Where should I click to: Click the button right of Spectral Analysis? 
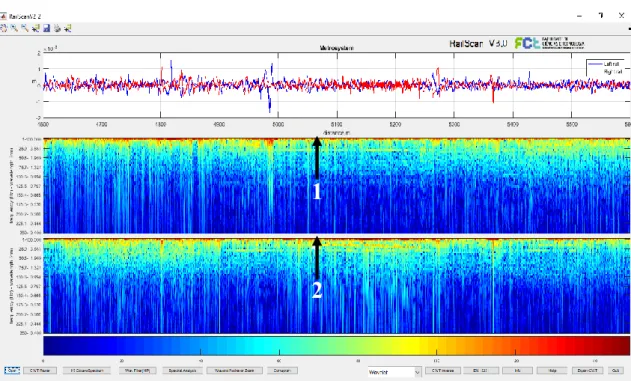click(234, 371)
